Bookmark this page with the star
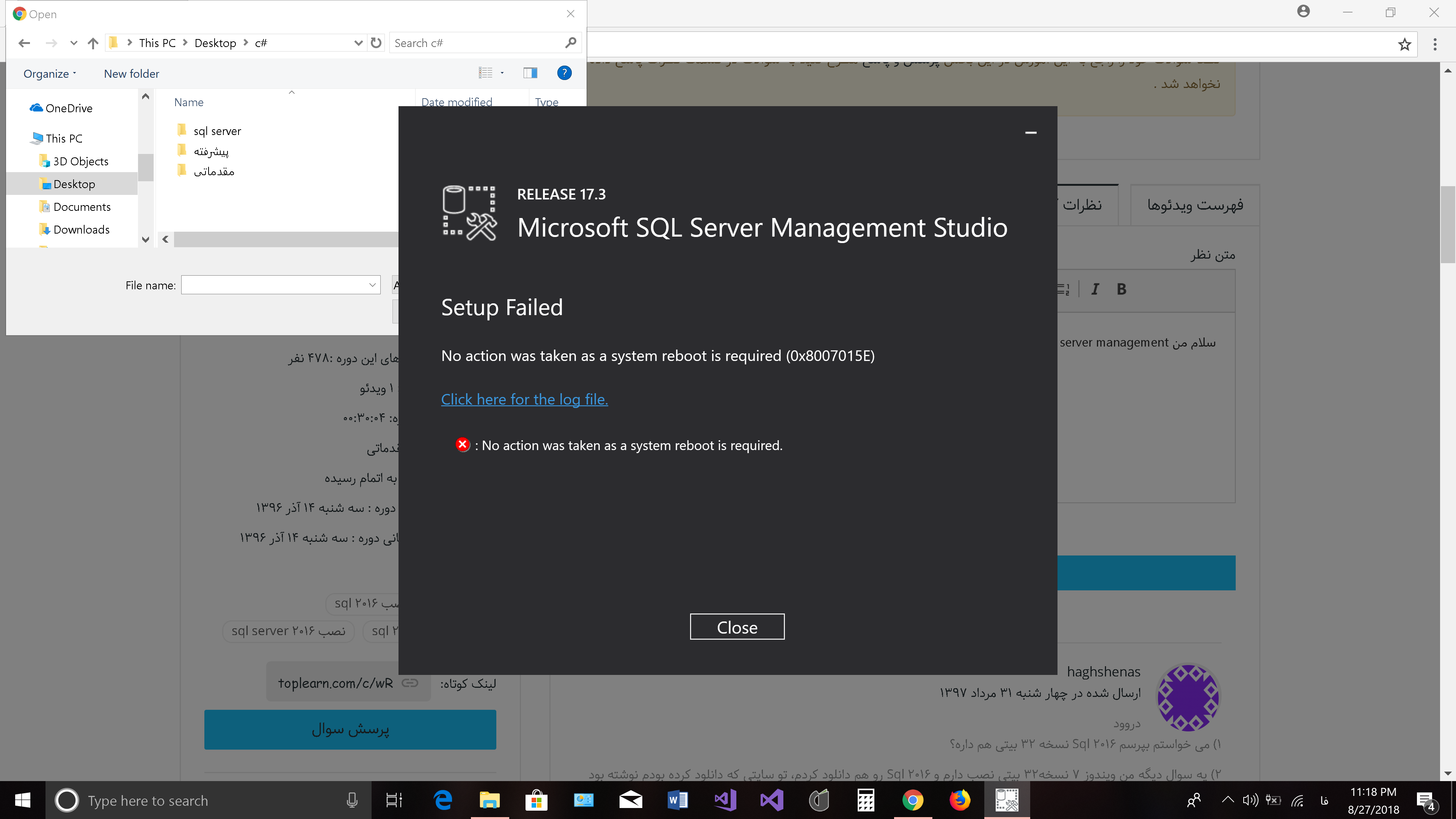The image size is (1456, 819). (1404, 44)
